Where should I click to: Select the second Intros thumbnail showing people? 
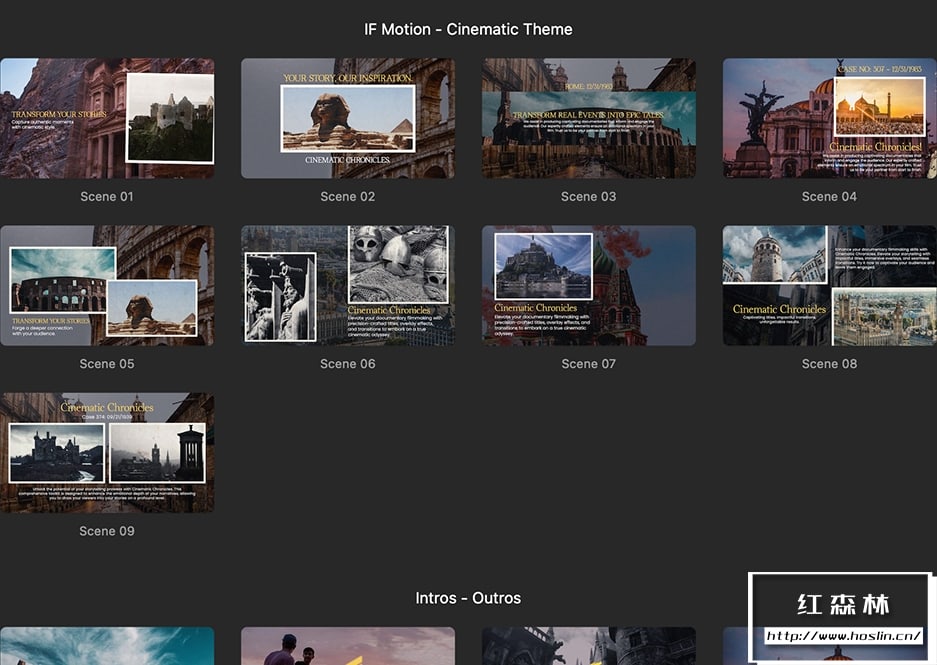click(x=347, y=647)
